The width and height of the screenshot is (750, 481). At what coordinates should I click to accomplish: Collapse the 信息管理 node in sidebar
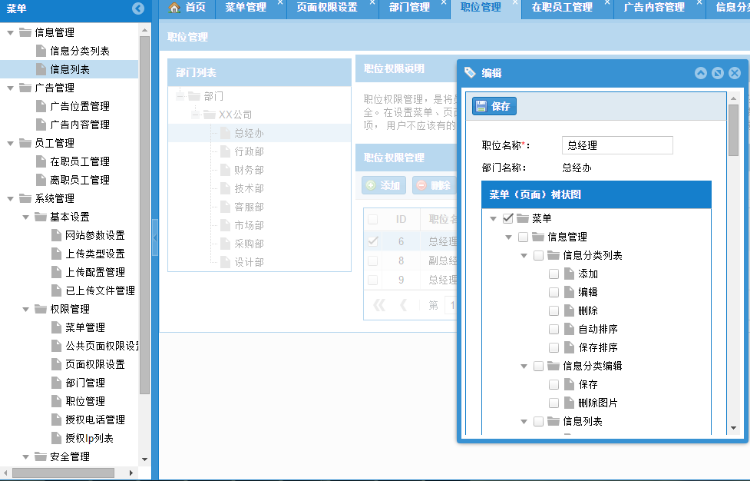[x=11, y=33]
